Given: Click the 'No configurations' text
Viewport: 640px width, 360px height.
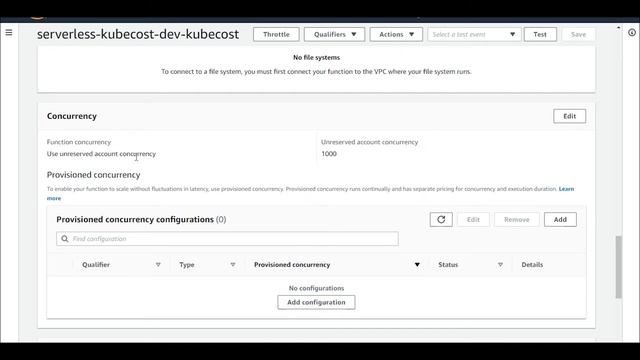Looking at the screenshot, I should (x=316, y=288).
